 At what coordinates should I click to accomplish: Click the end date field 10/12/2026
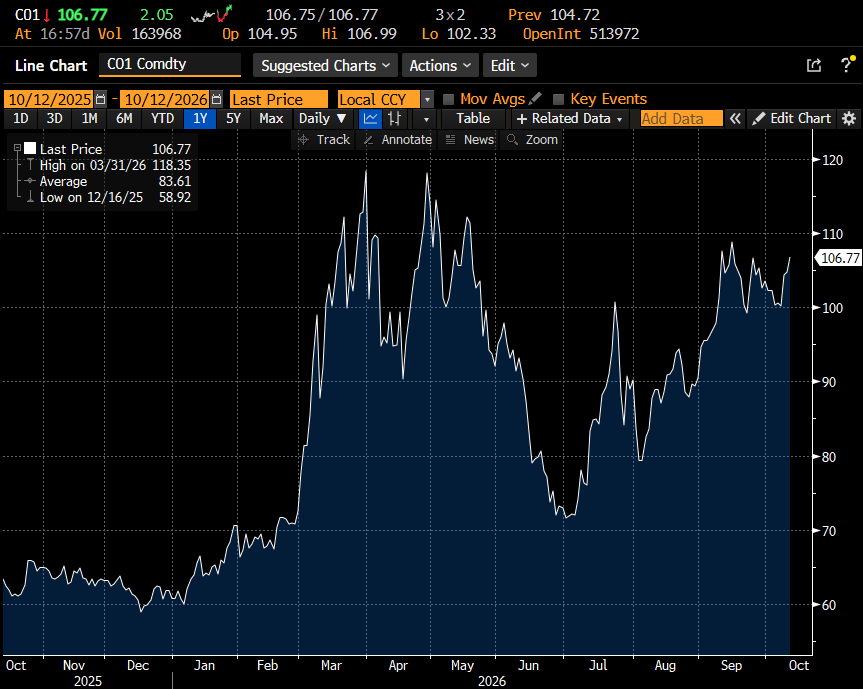pyautogui.click(x=166, y=99)
